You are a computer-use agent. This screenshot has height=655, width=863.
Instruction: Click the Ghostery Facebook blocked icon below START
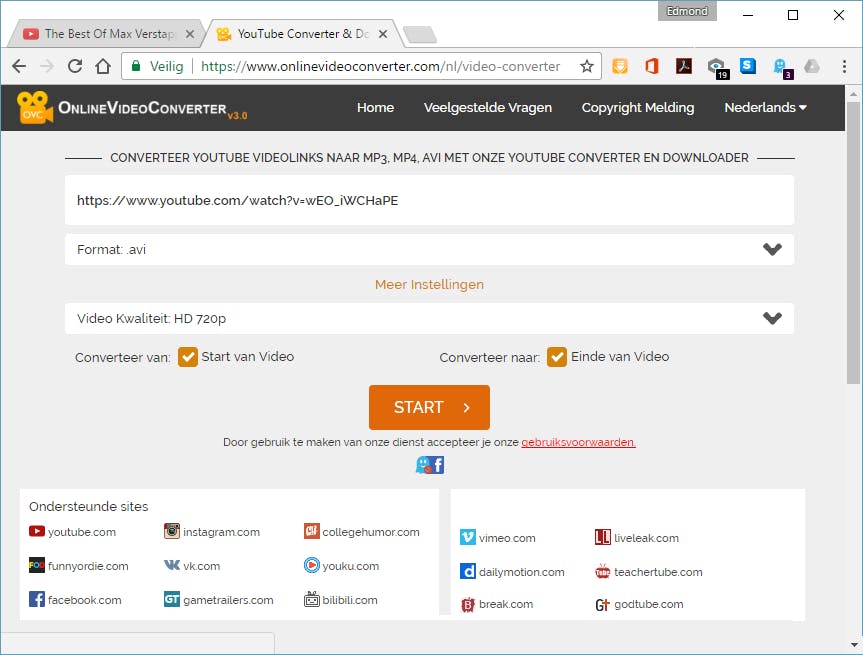[x=430, y=465]
